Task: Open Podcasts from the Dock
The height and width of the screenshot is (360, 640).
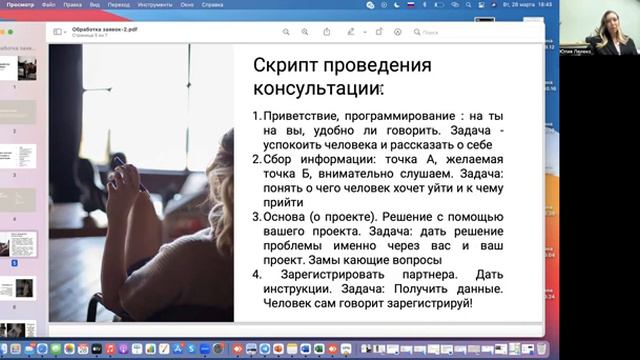Action: point(123,349)
